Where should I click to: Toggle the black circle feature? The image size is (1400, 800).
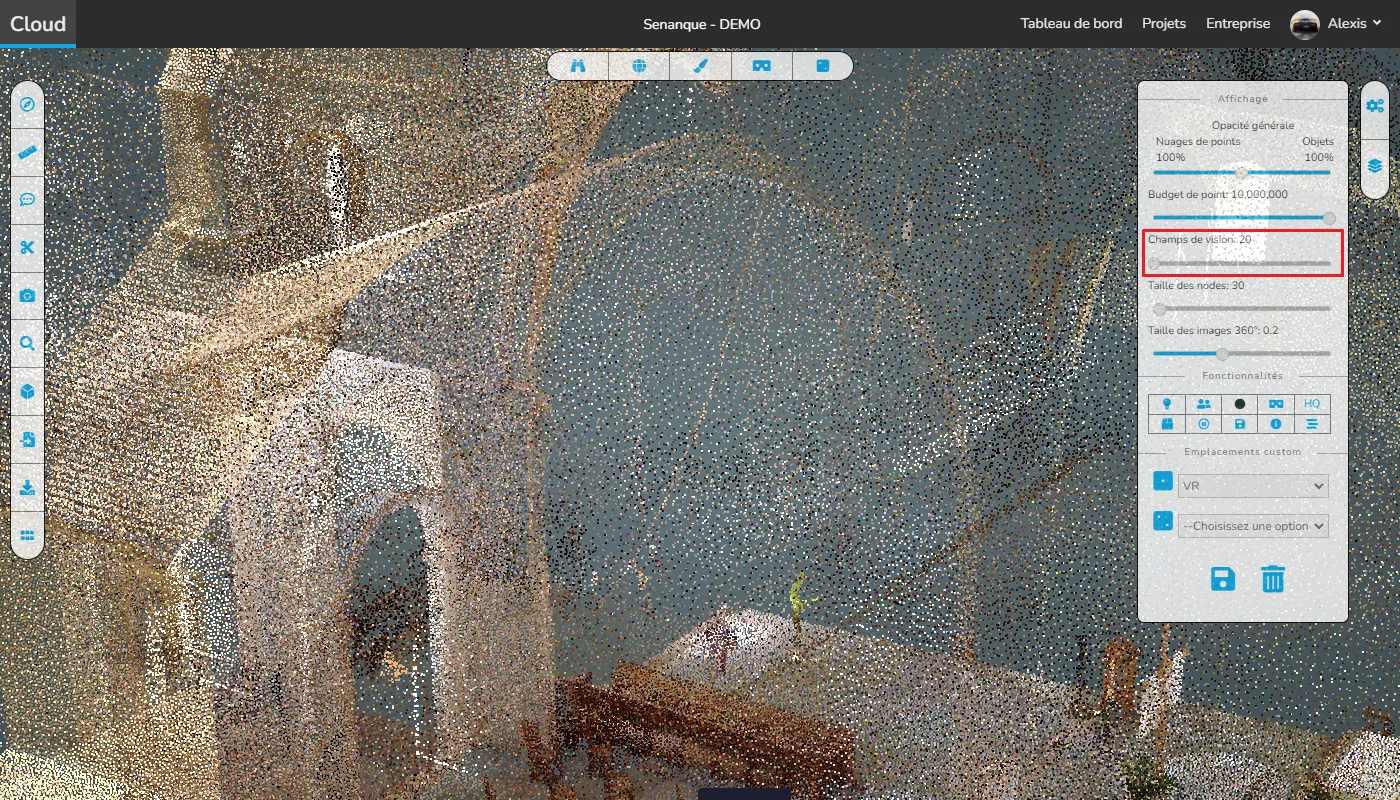pos(1239,404)
